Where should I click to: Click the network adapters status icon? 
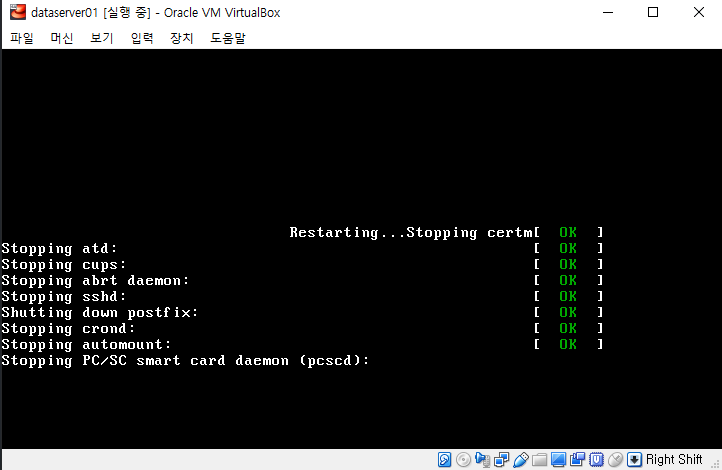(501, 459)
